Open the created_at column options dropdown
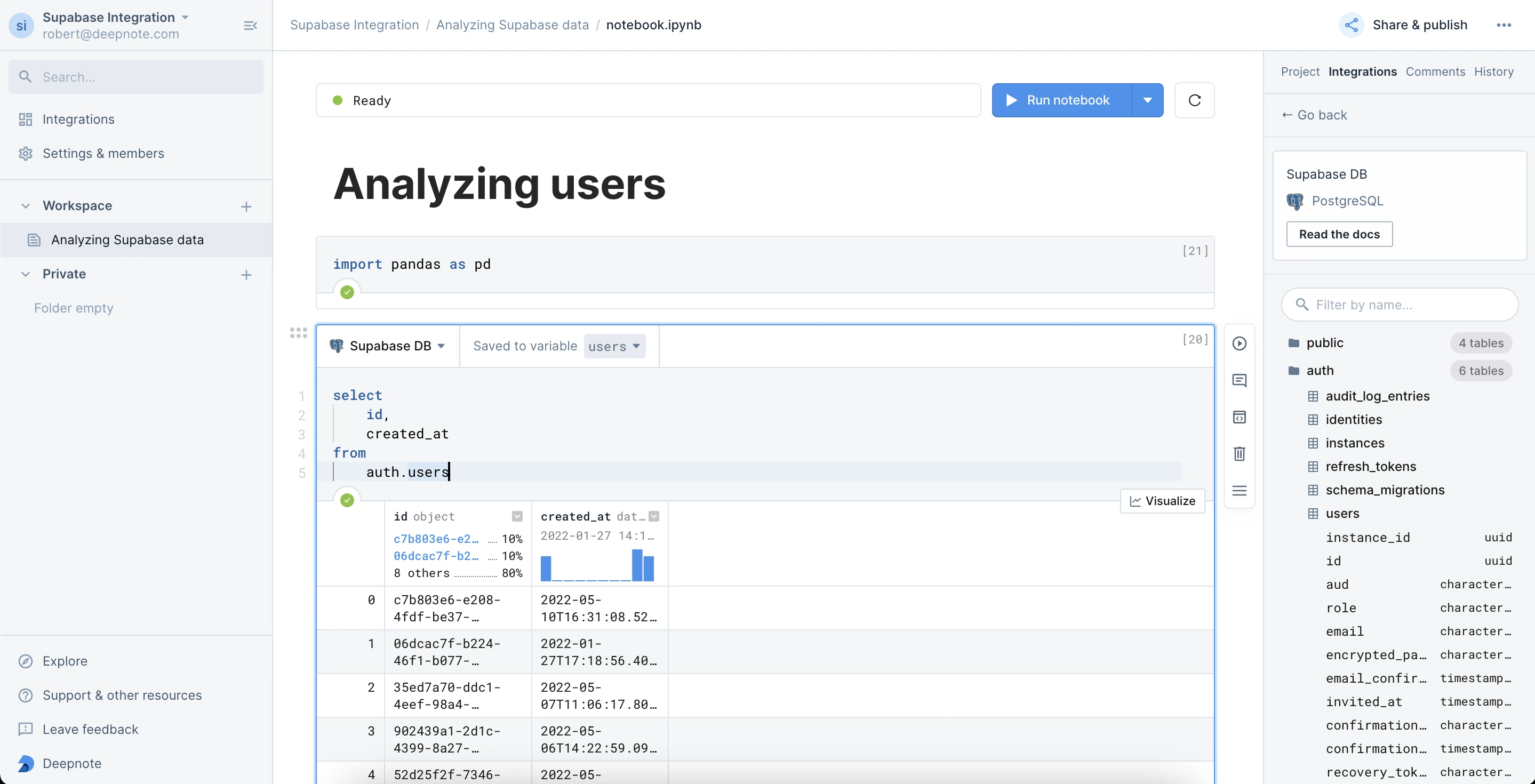The width and height of the screenshot is (1535, 784). tap(654, 516)
